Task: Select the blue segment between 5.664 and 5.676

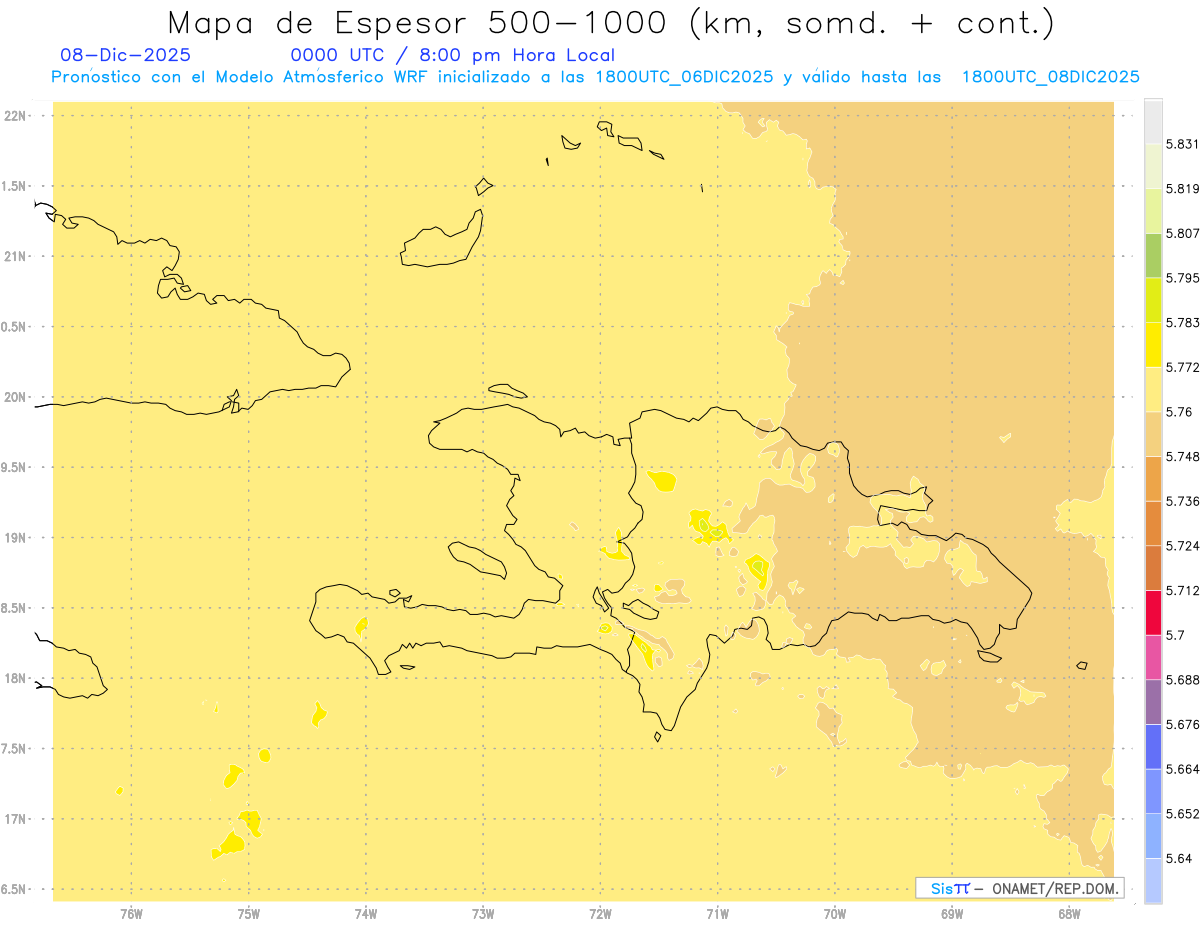Action: click(x=1153, y=746)
